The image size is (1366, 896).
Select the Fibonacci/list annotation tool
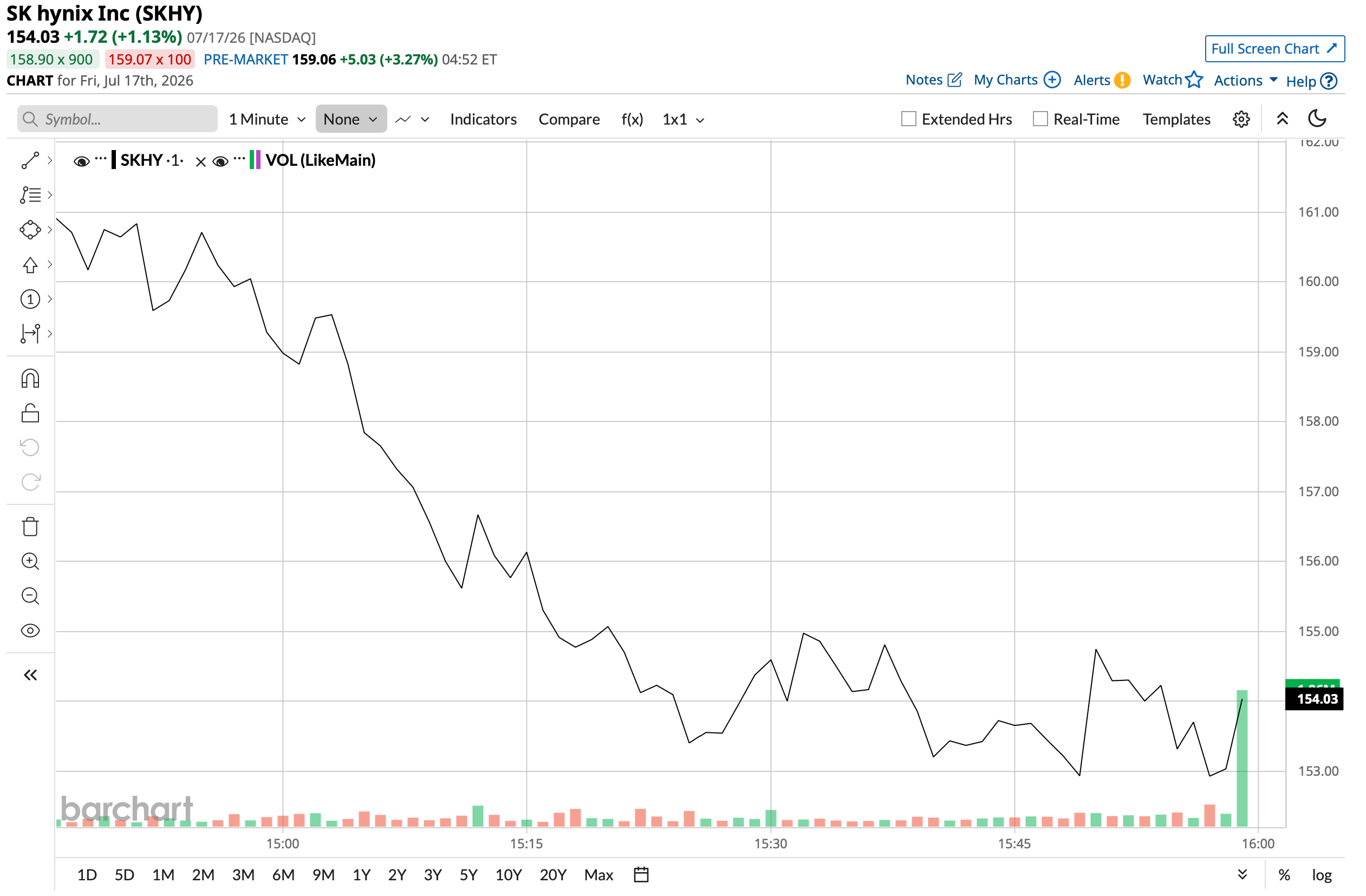pyautogui.click(x=30, y=196)
